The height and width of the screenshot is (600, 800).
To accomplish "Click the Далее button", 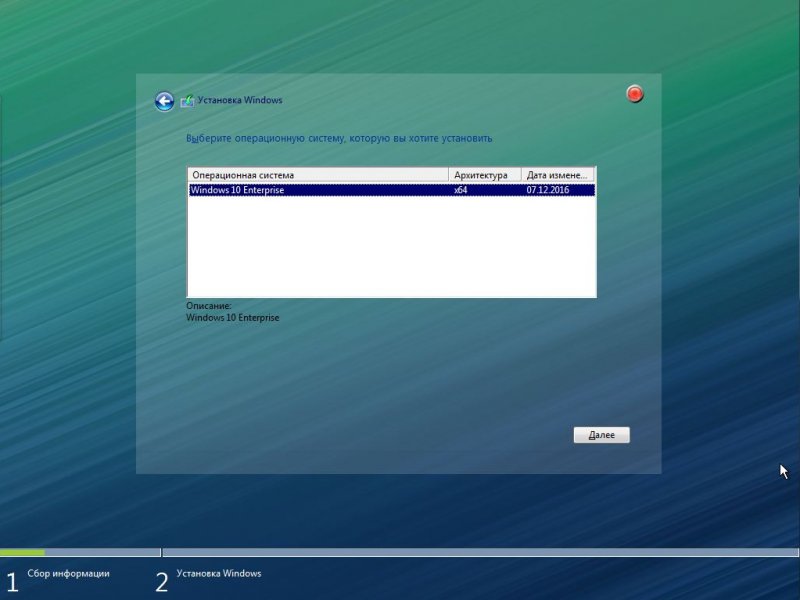I will point(602,435).
